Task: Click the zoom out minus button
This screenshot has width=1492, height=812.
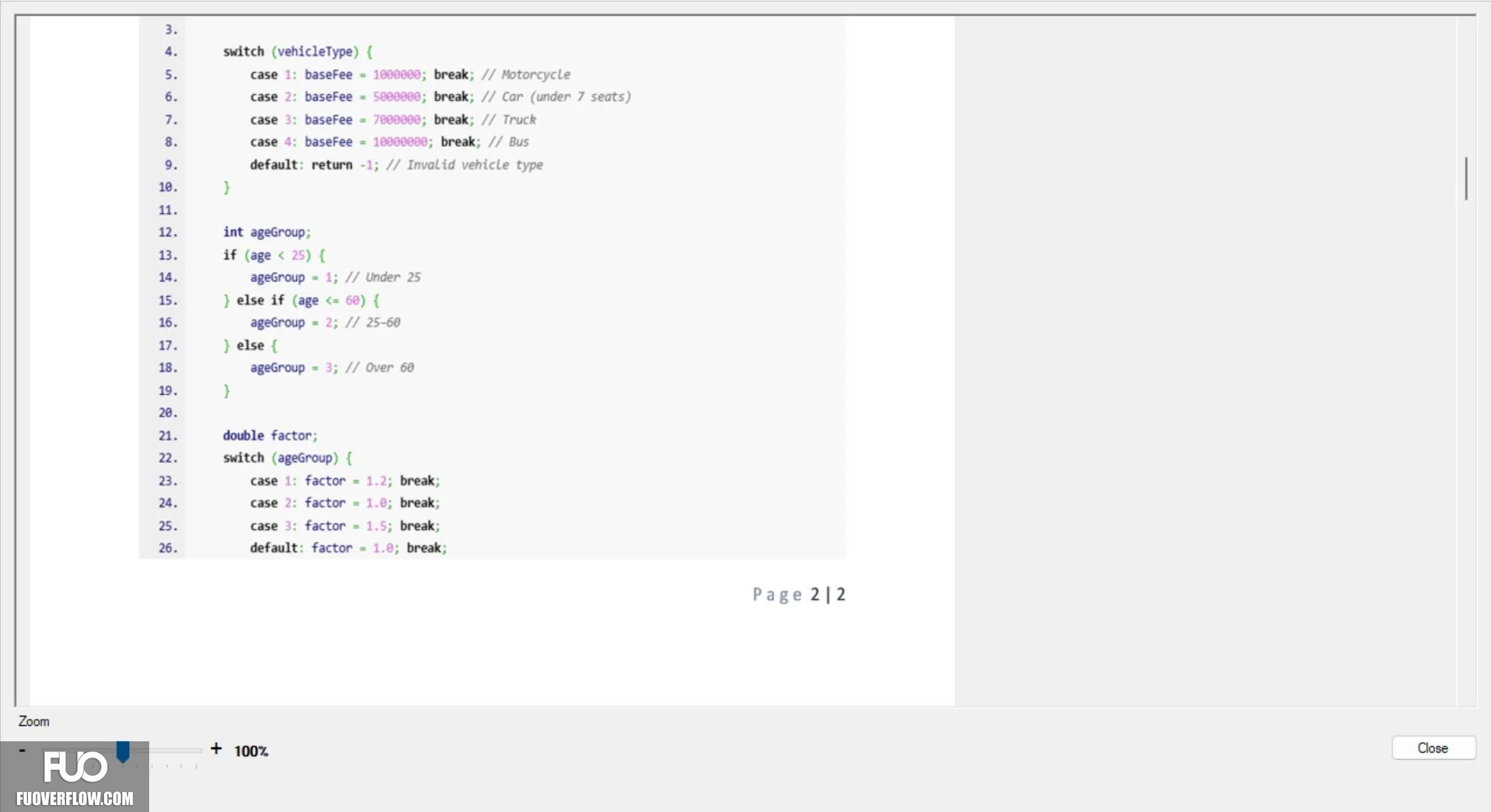Action: coord(22,750)
